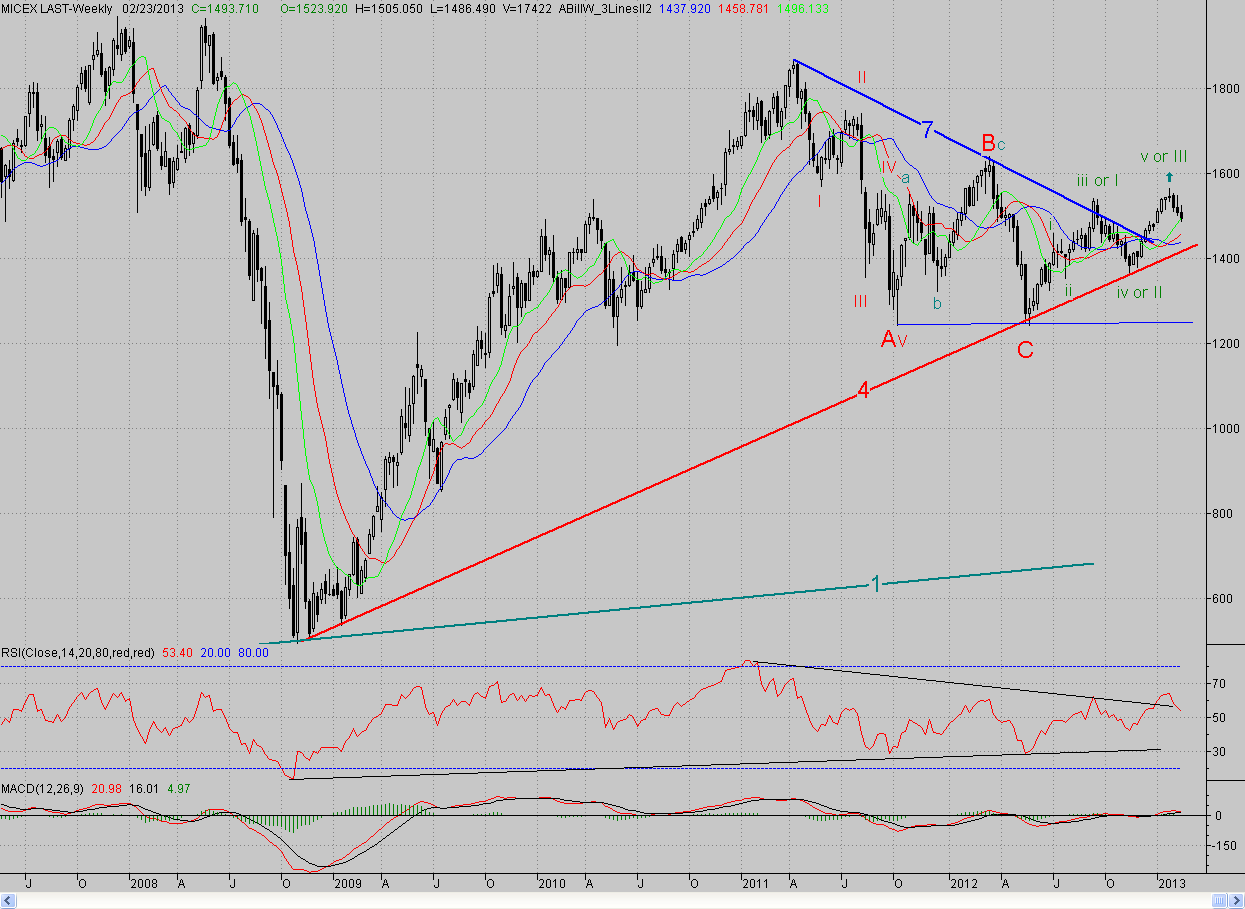Click the red wave label A
1245x909 pixels.
click(x=888, y=340)
